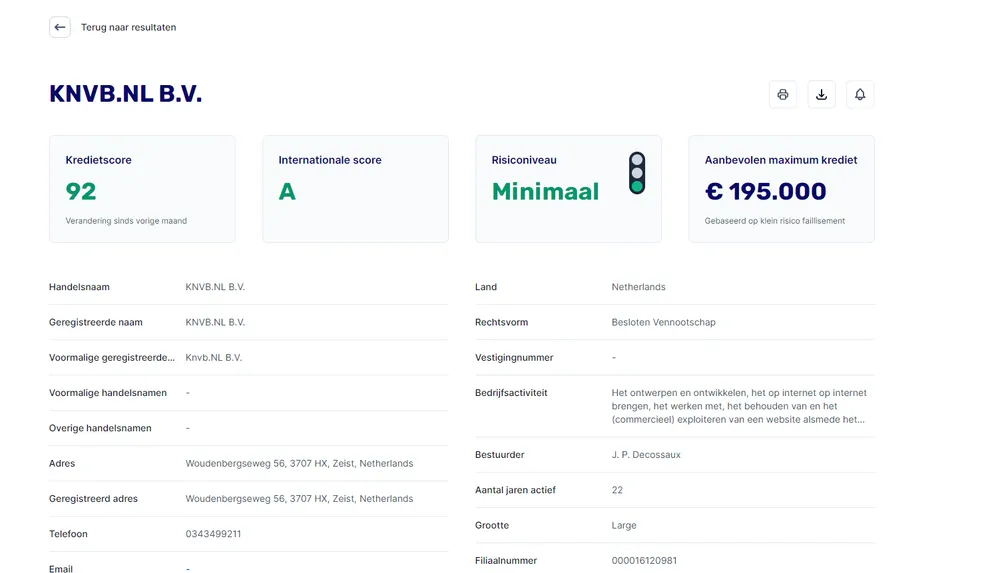Select the Kredietscore card
This screenshot has height=573, width=1000.
click(142, 189)
